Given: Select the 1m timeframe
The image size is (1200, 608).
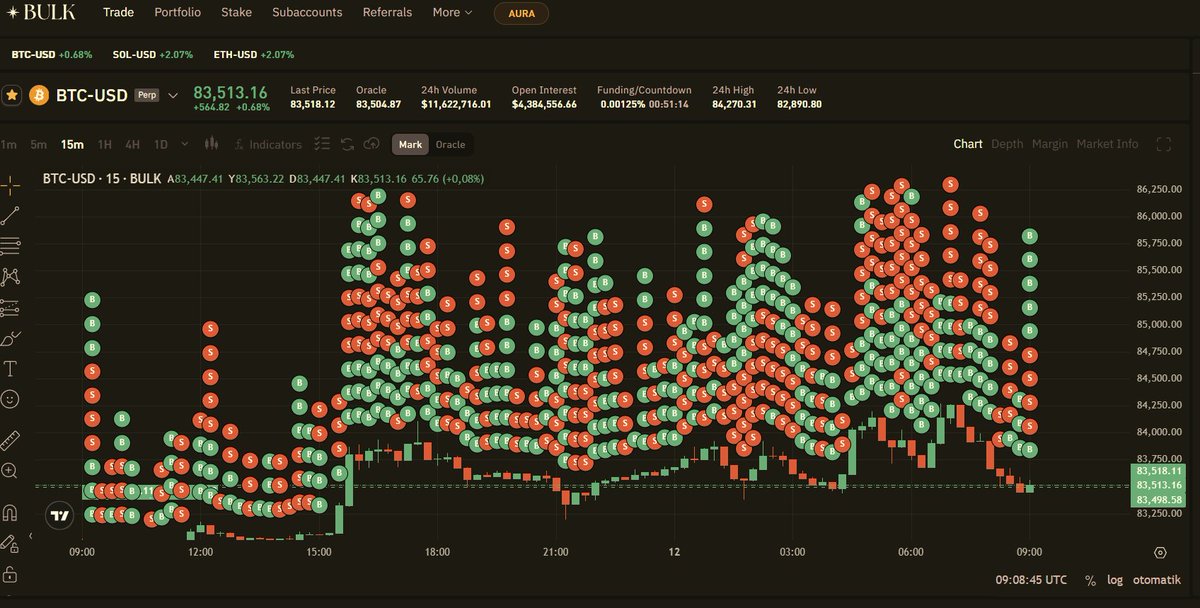Looking at the screenshot, I should (x=8, y=145).
